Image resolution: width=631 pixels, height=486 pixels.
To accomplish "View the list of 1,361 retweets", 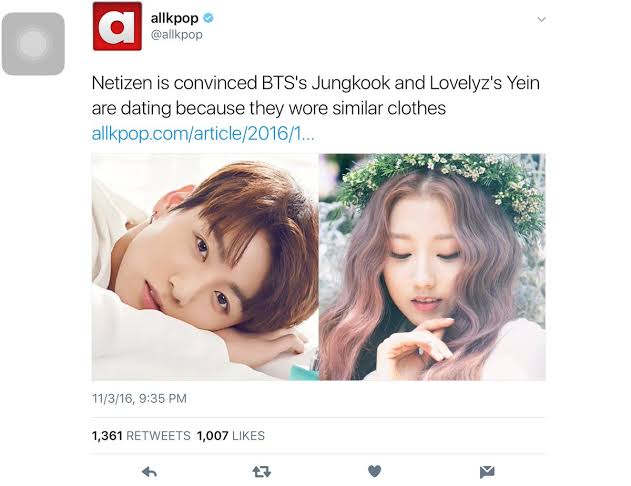I will (x=141, y=435).
